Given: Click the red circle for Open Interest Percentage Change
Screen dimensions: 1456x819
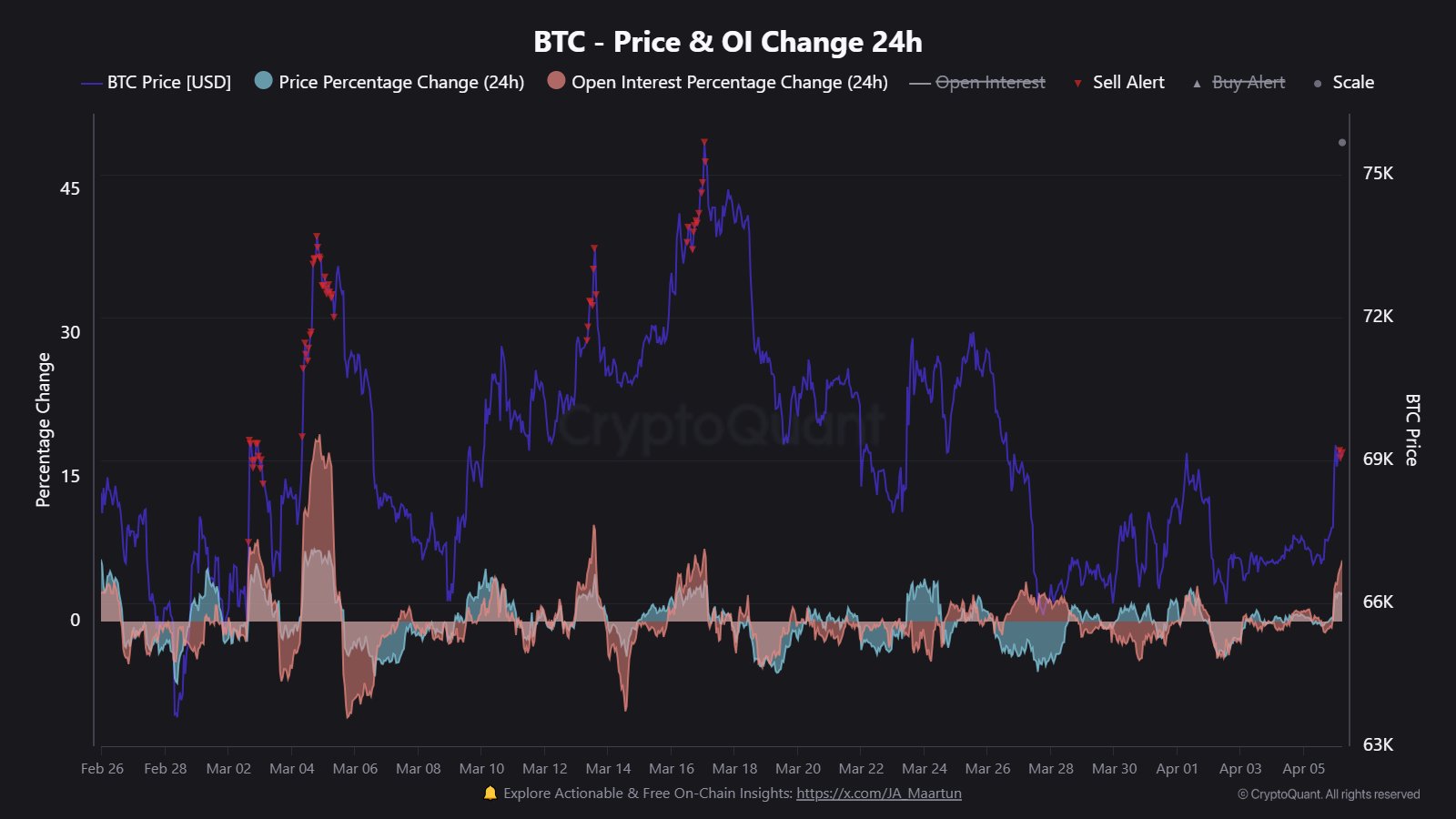Looking at the screenshot, I should click(556, 81).
